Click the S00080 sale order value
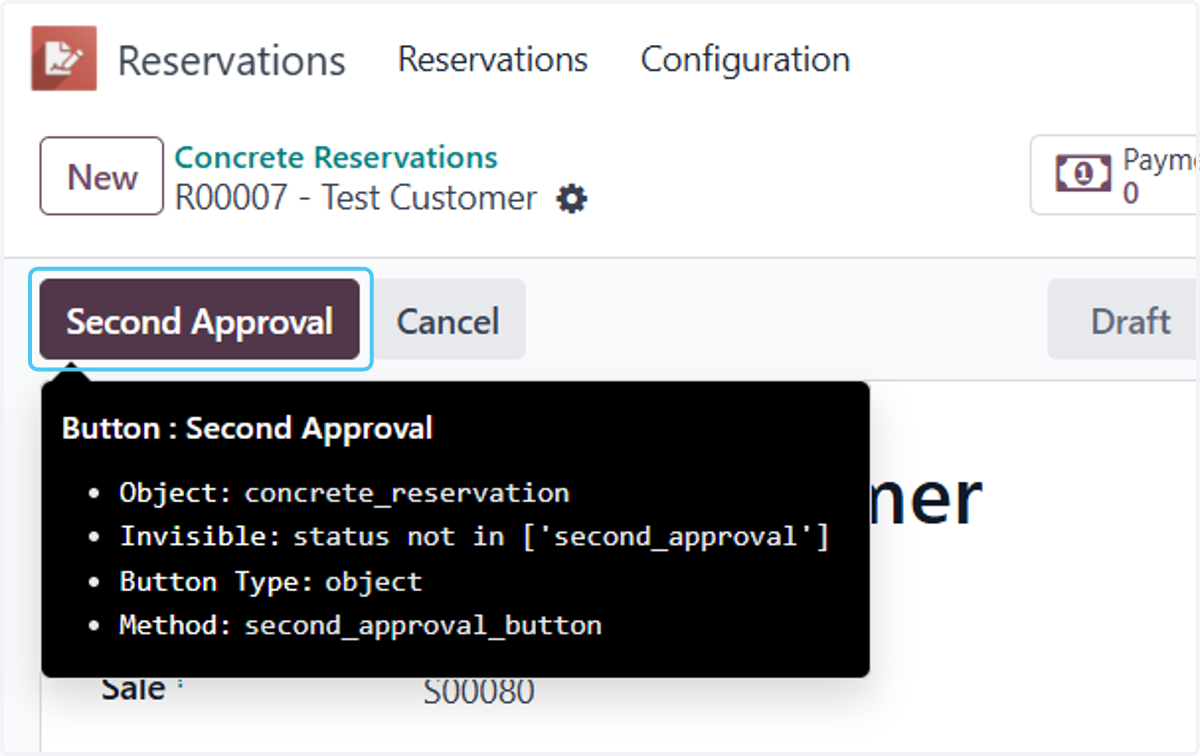The width and height of the screenshot is (1200, 756). [479, 691]
